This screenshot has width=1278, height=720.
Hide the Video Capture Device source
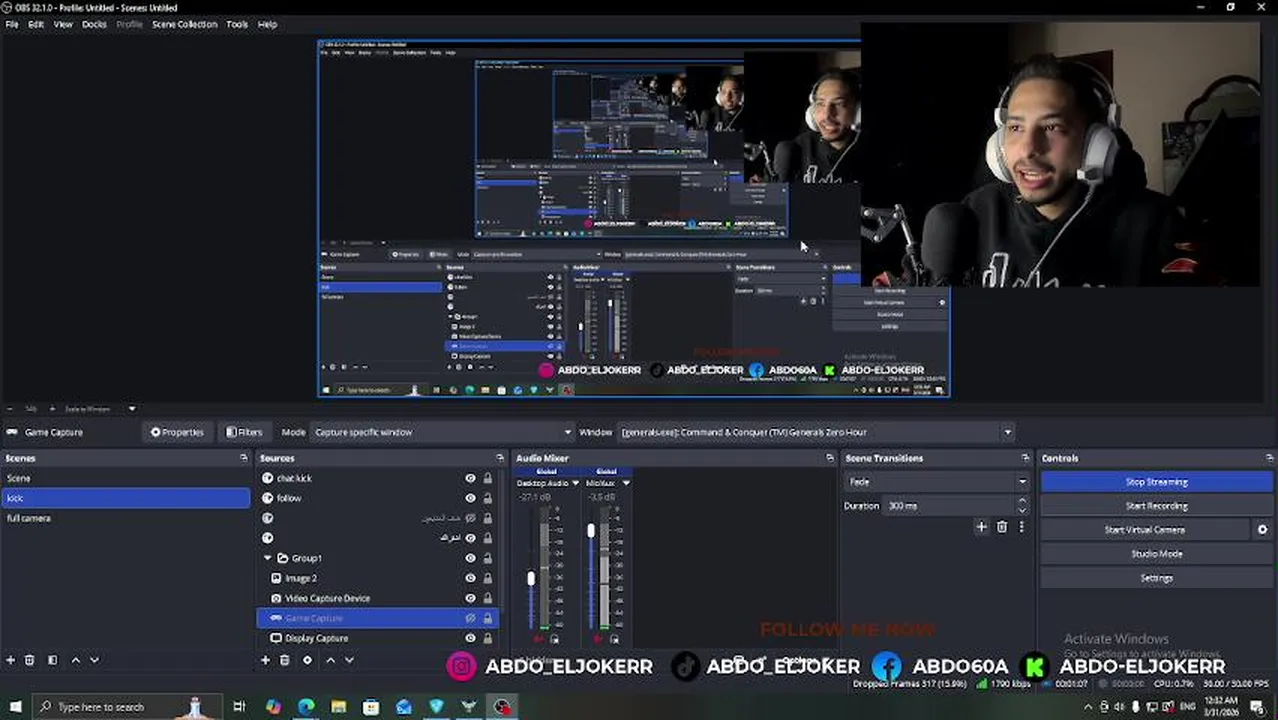(x=470, y=598)
